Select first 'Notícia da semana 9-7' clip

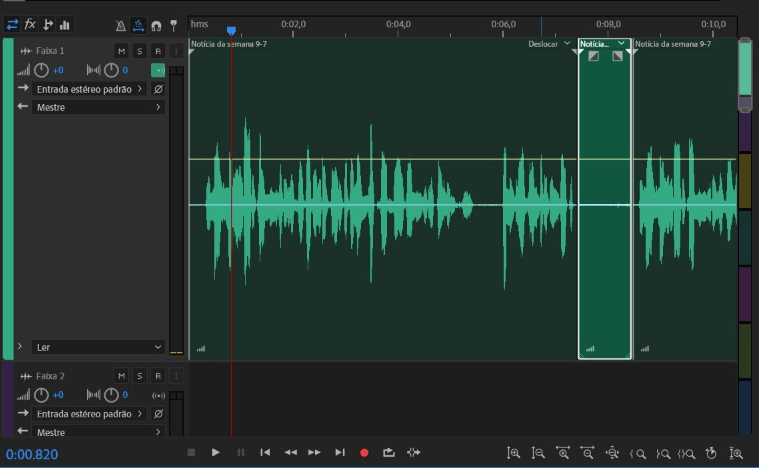click(382, 198)
